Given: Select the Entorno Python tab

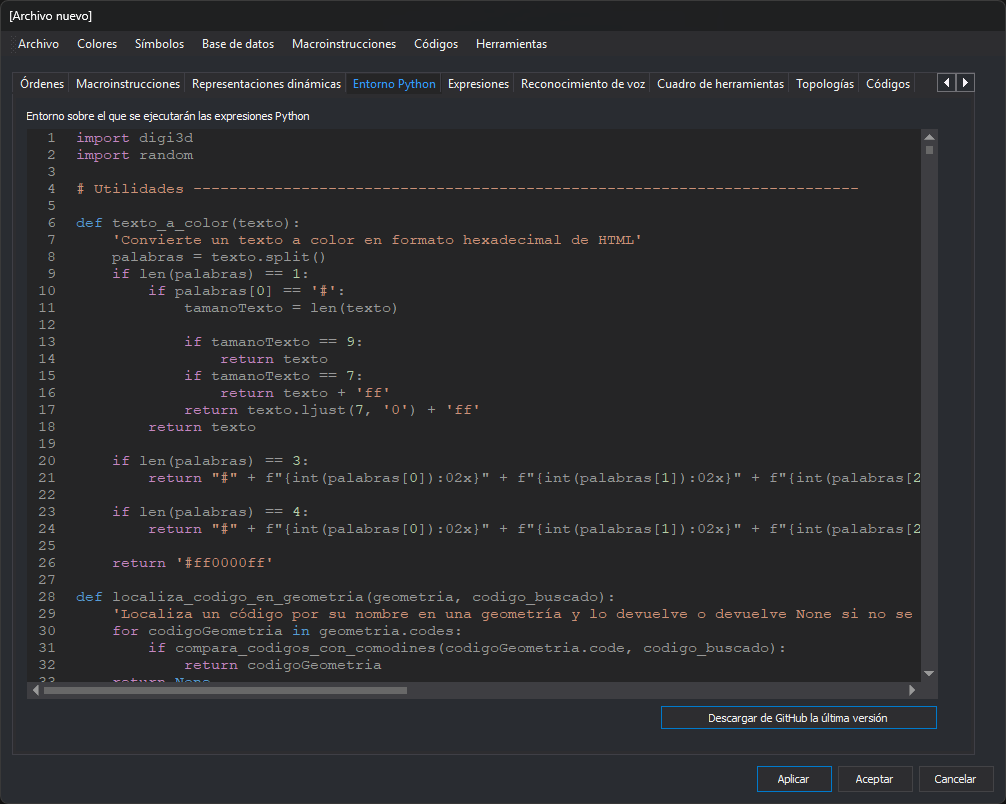Looking at the screenshot, I should click(x=394, y=83).
